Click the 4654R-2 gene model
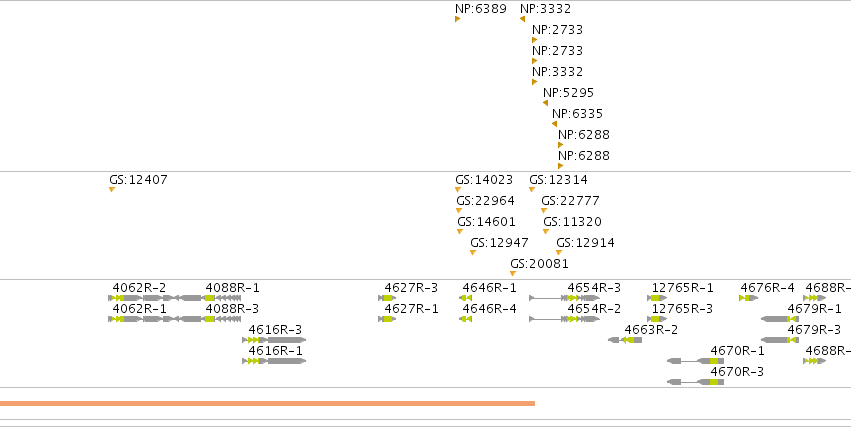The height and width of the screenshot is (427, 851). 564,319
